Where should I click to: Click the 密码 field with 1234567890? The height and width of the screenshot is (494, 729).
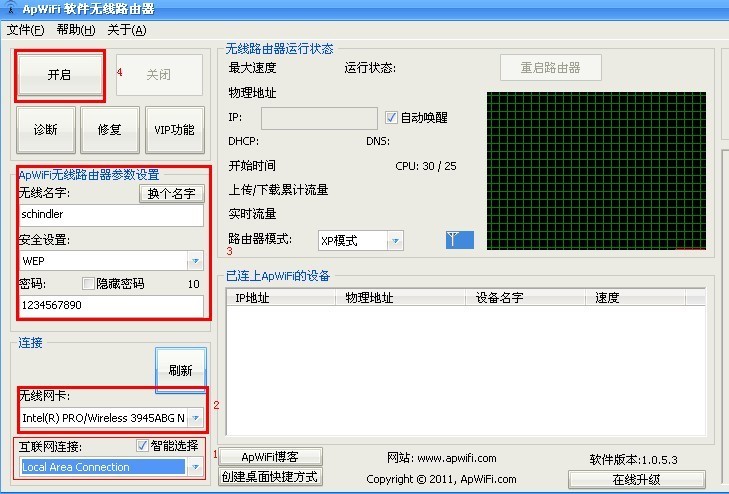pyautogui.click(x=112, y=306)
